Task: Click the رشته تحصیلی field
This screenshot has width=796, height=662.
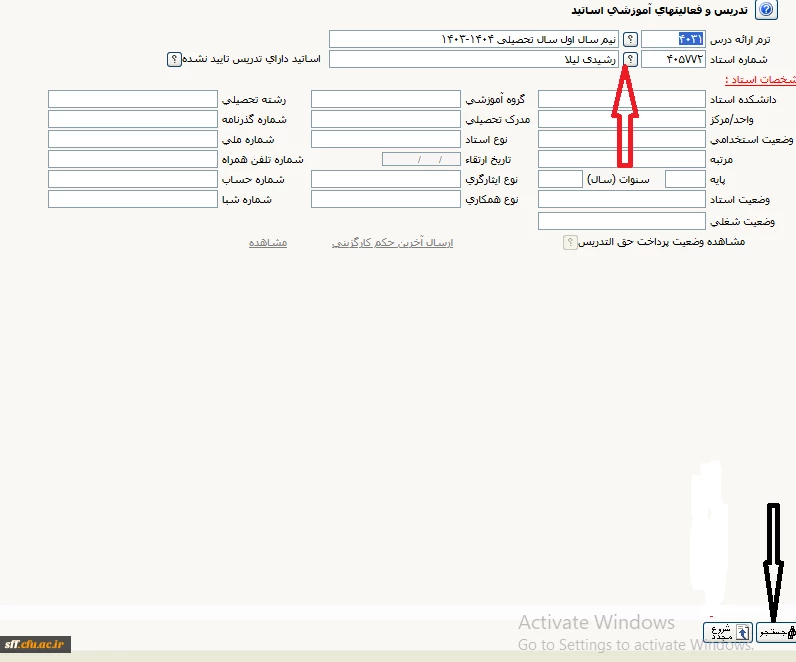Action: point(132,99)
